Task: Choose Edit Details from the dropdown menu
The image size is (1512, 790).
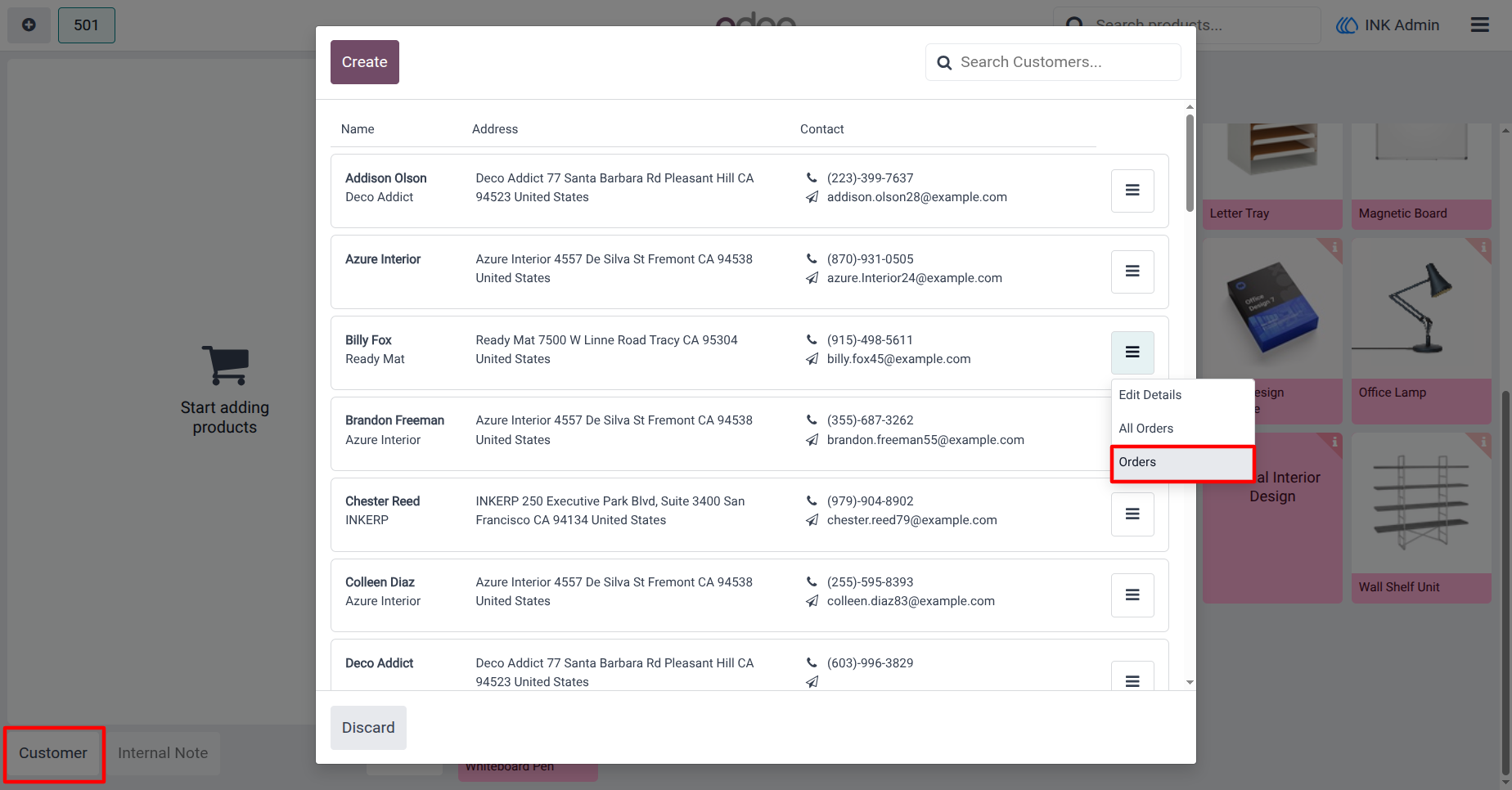Action: coord(1182,395)
